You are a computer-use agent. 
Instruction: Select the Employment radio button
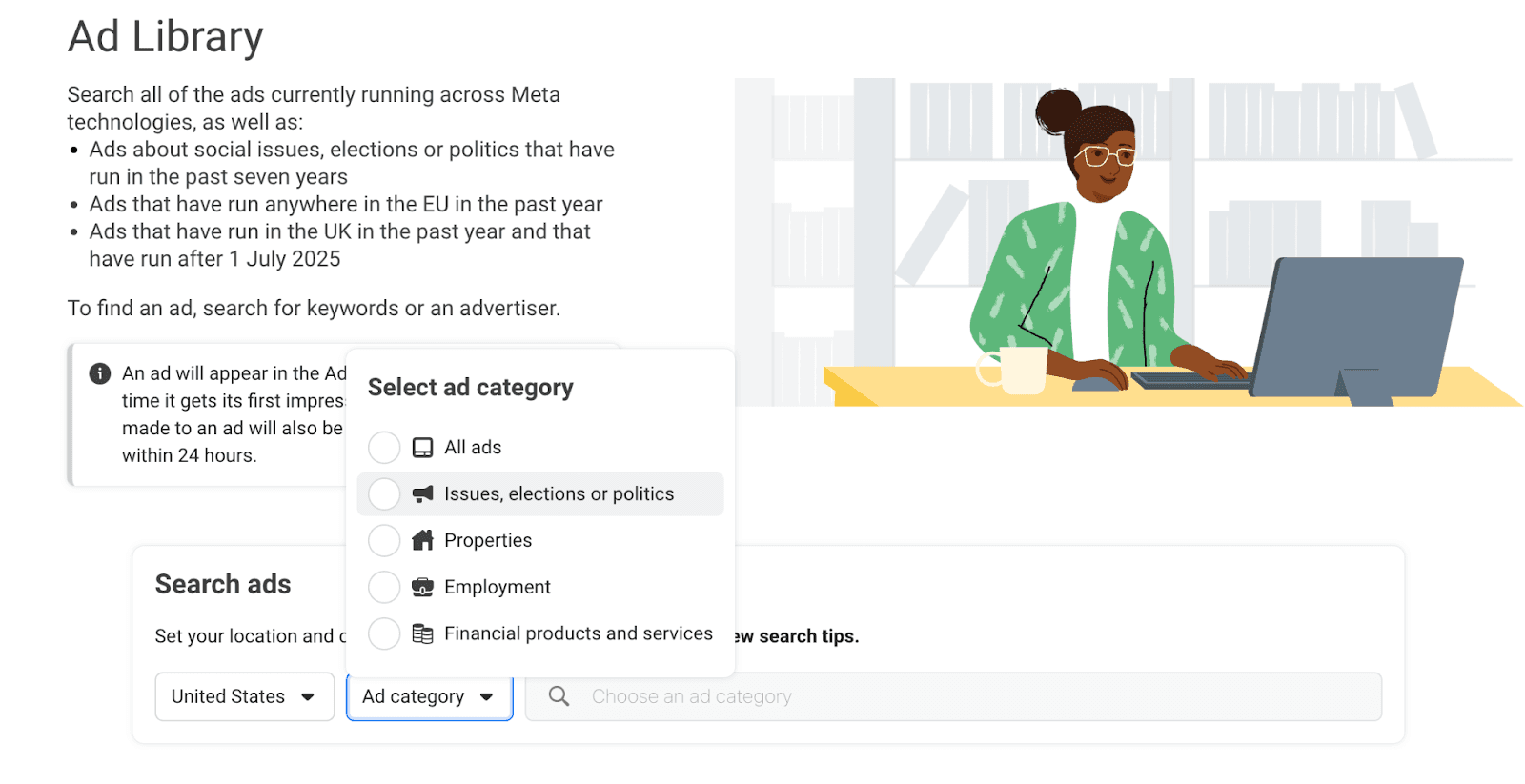[384, 587]
